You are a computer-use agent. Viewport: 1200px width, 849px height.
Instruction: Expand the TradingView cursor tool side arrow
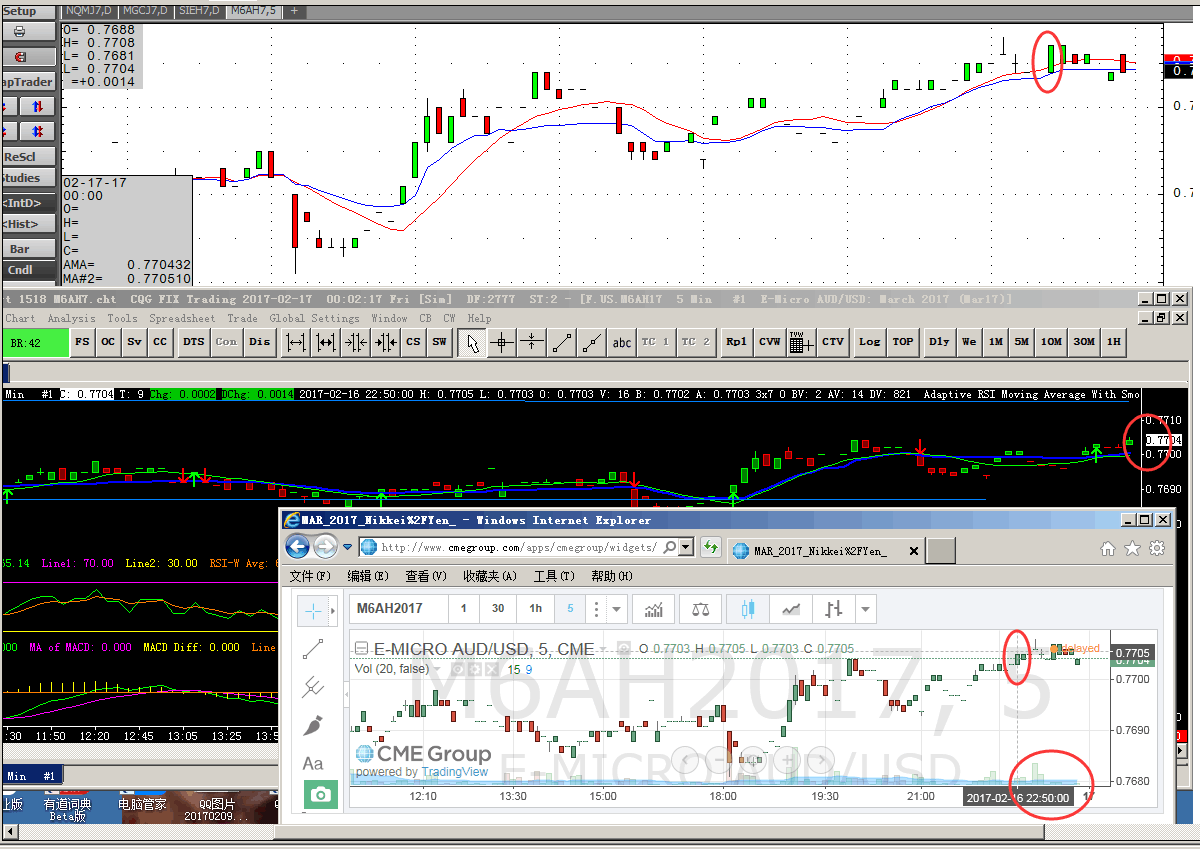(x=334, y=609)
